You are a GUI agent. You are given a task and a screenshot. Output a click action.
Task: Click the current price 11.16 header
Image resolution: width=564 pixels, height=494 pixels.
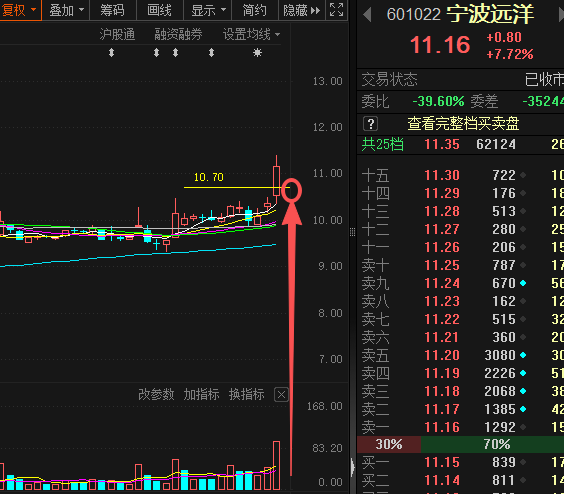tap(440, 45)
